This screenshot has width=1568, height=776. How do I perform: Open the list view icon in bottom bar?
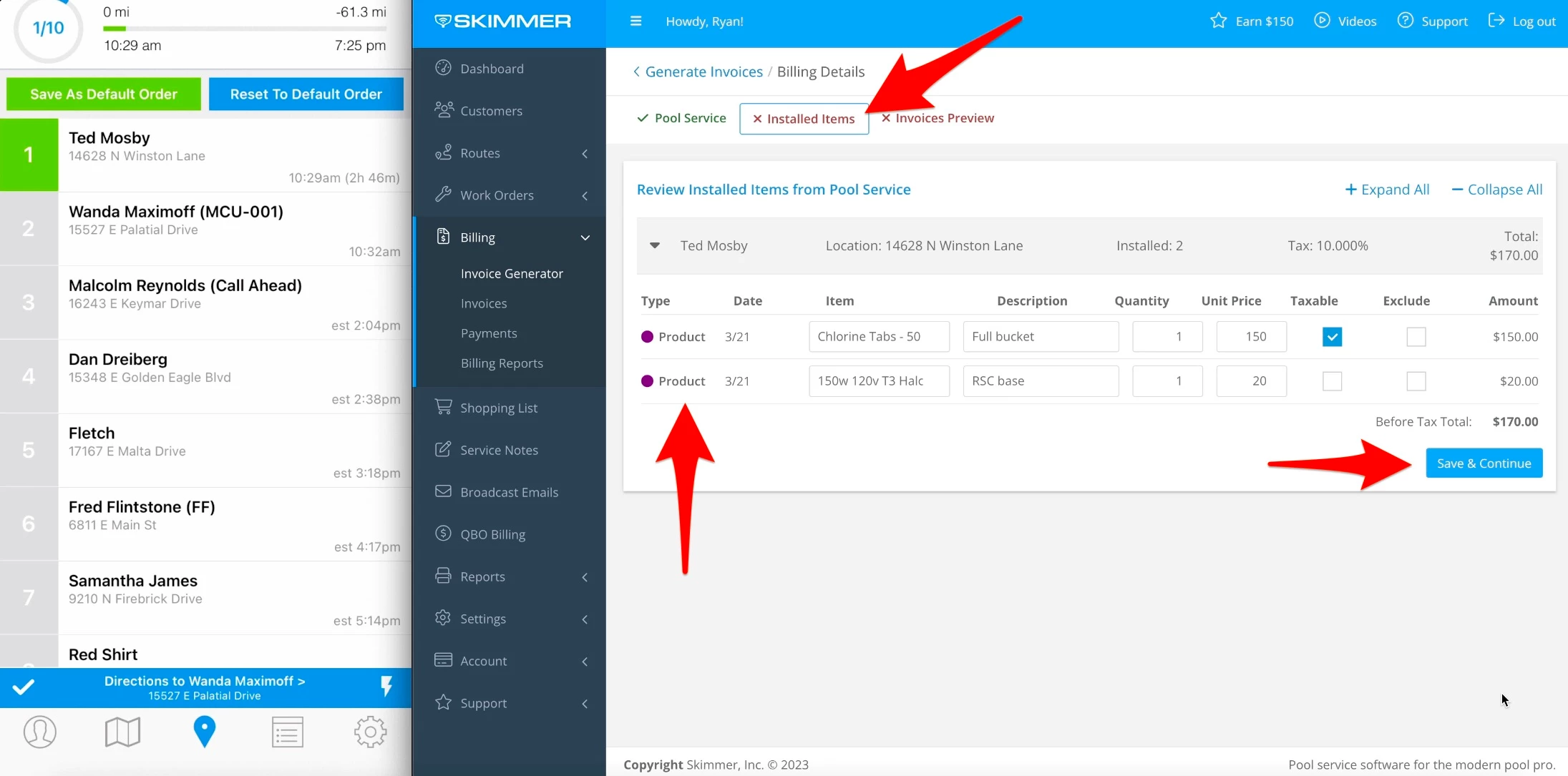pyautogui.click(x=287, y=732)
